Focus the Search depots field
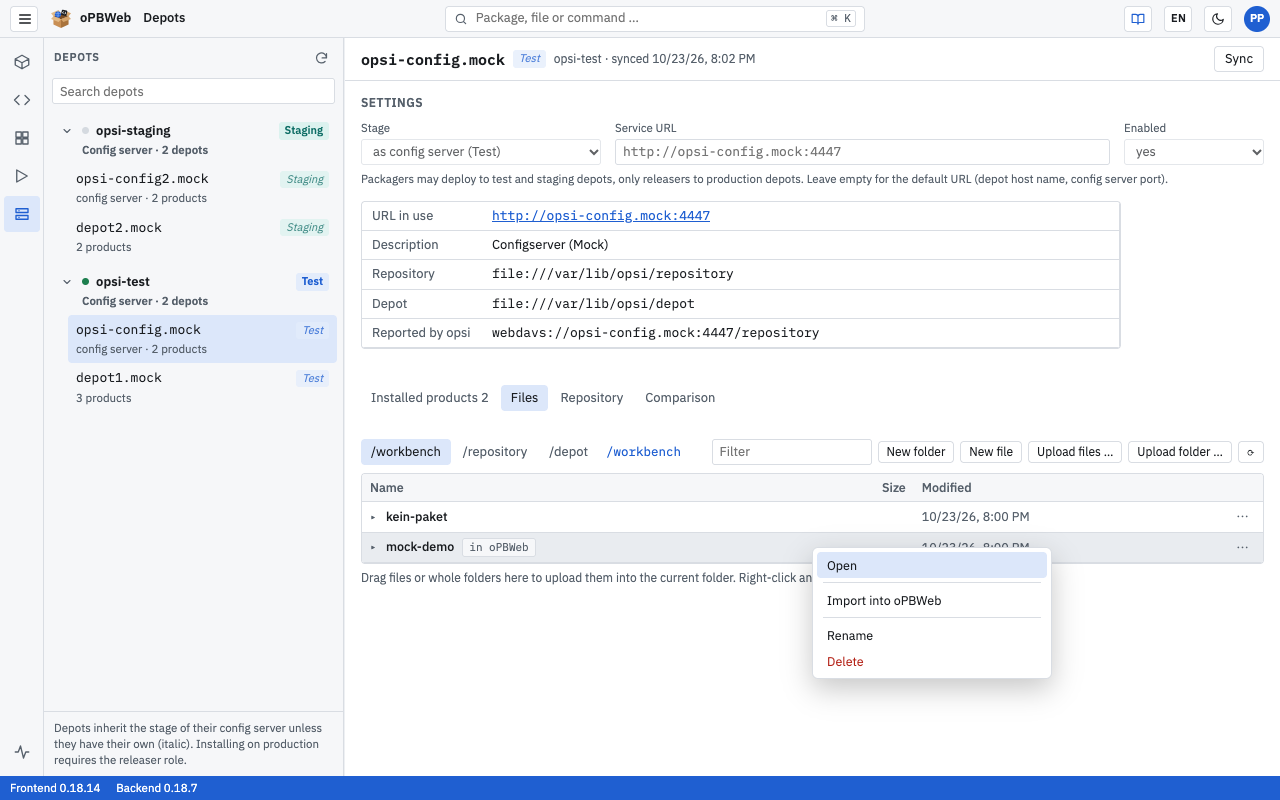The width and height of the screenshot is (1280, 800). click(x=193, y=91)
